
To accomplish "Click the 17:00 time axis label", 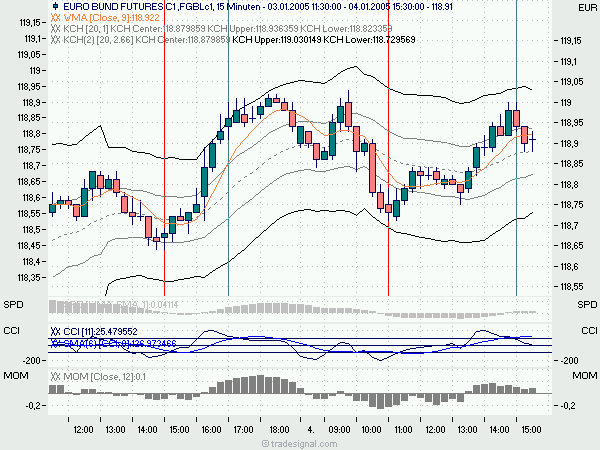I will pos(243,430).
